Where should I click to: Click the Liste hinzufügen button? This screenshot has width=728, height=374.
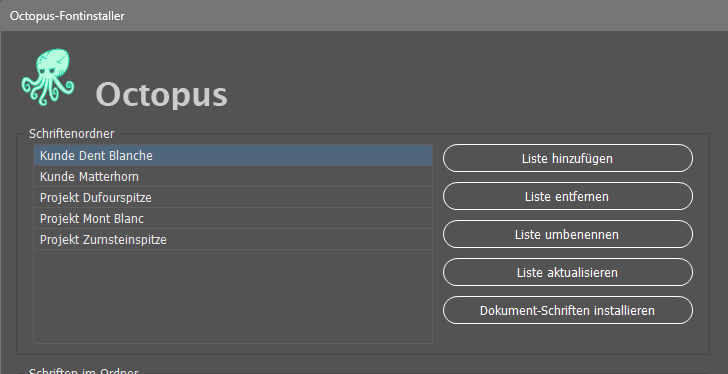pyautogui.click(x=567, y=158)
